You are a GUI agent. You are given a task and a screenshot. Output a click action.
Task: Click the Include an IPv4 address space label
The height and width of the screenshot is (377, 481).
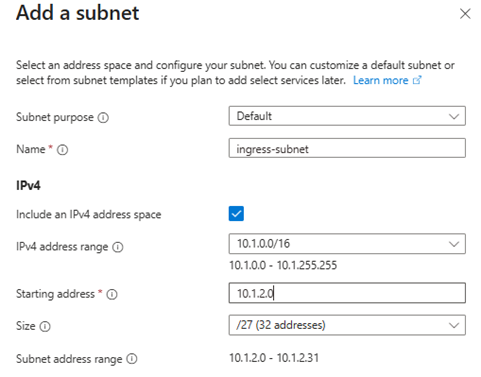[x=89, y=214]
